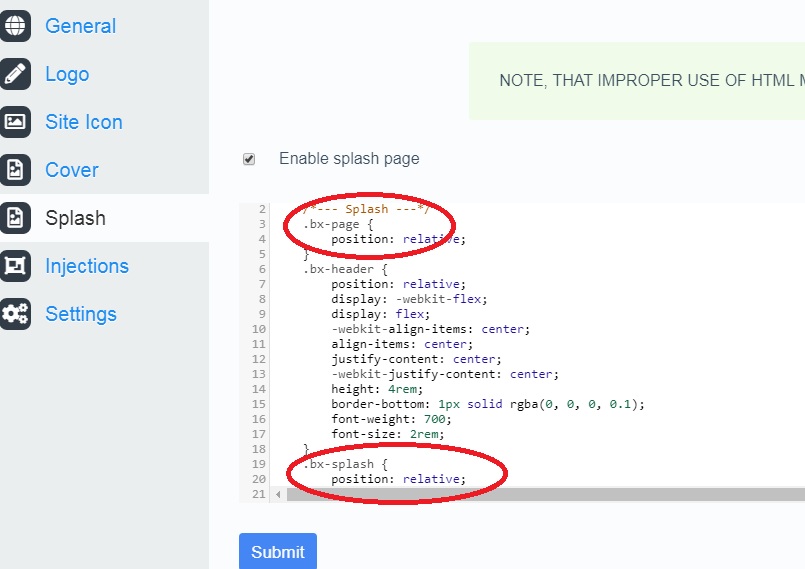Toggle the Enable splash page checkbox
Image resolution: width=805 pixels, height=569 pixels.
[x=249, y=159]
